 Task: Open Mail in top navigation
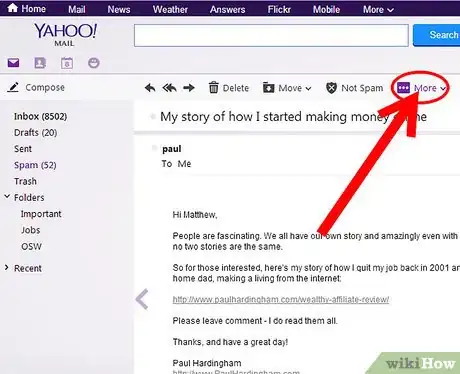pyautogui.click(x=77, y=9)
